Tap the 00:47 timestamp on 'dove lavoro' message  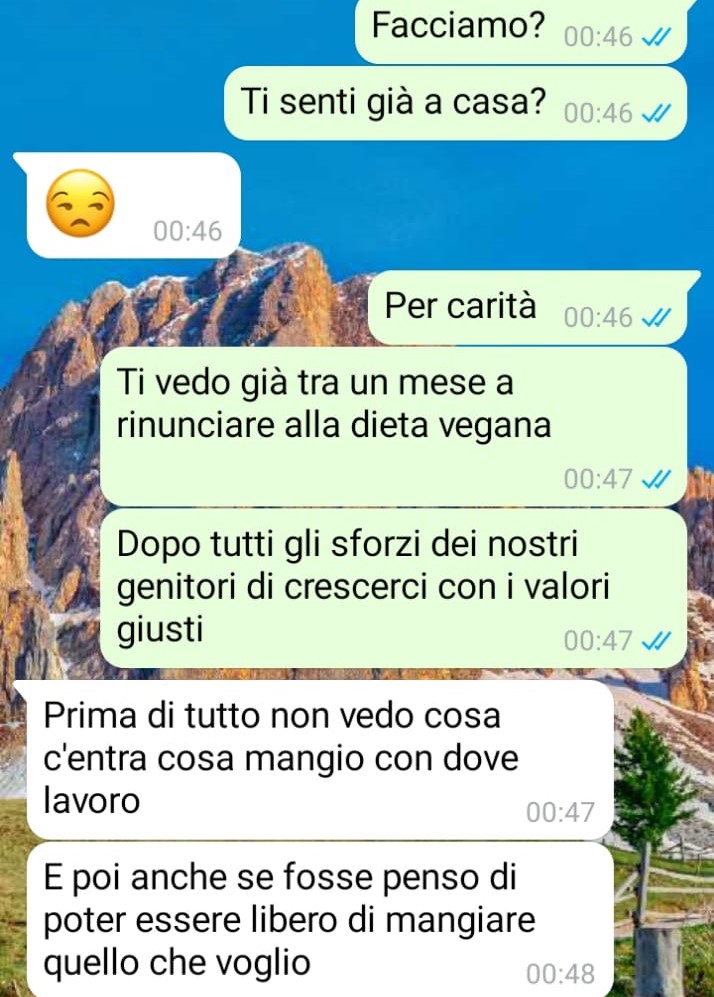tap(560, 812)
